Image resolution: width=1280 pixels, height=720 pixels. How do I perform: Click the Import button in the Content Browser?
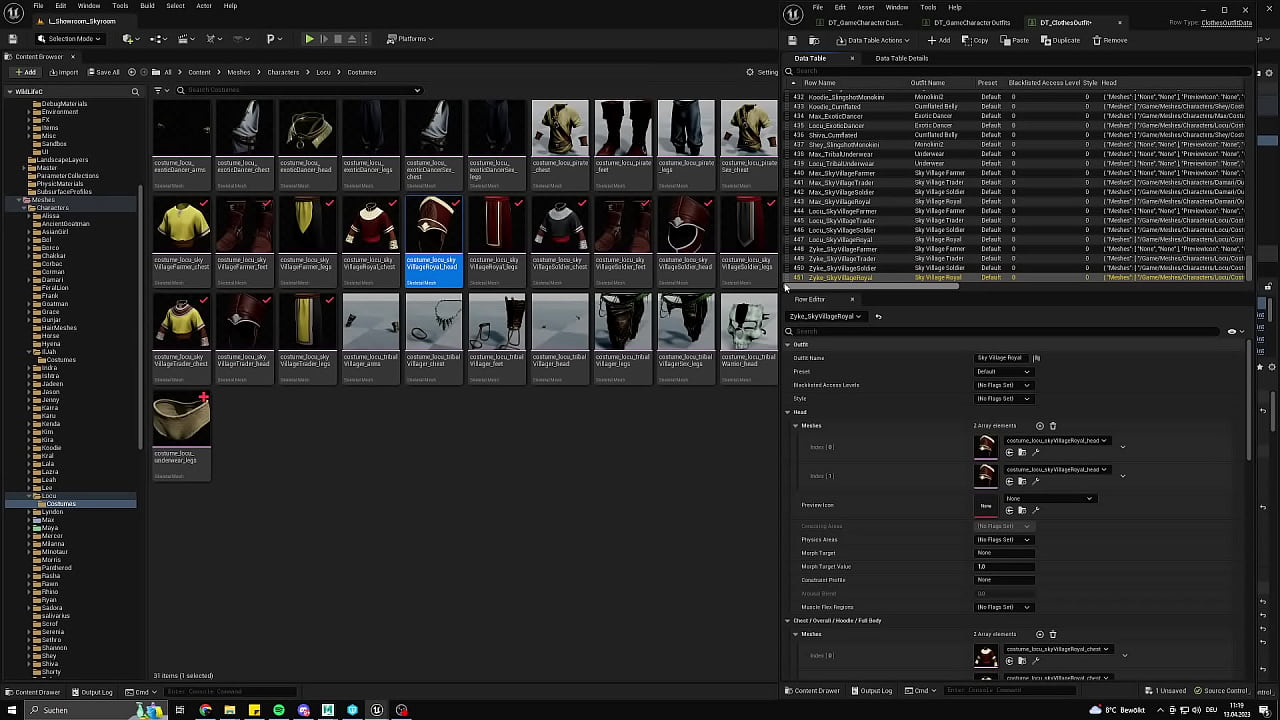click(63, 72)
